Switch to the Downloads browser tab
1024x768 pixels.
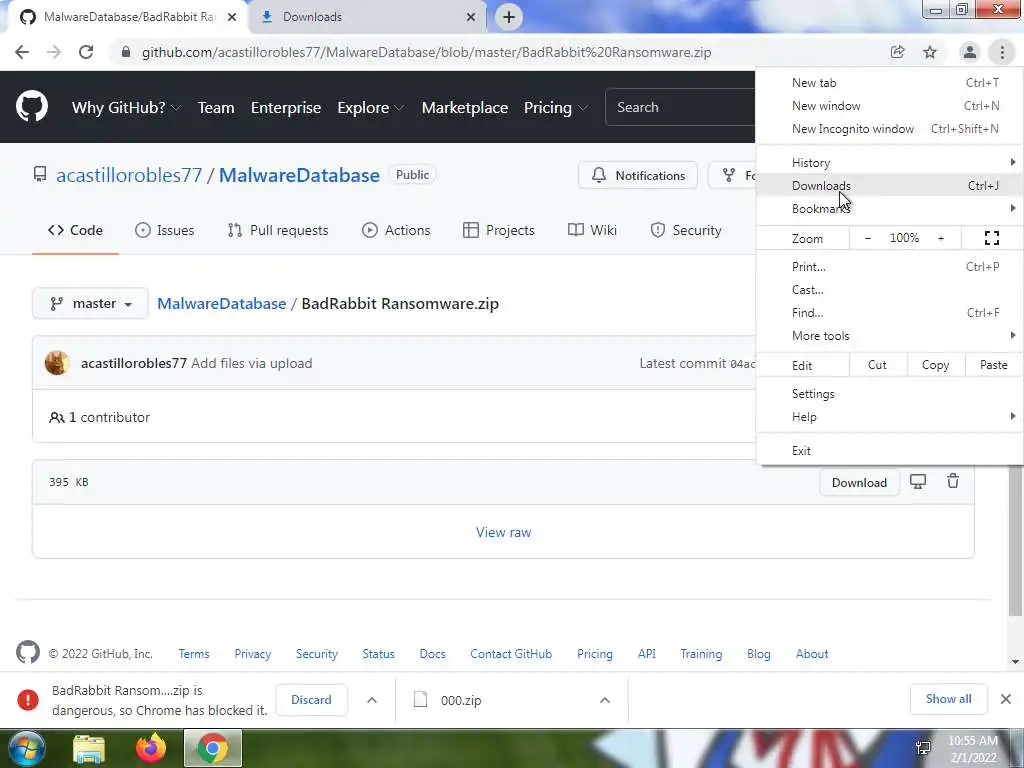point(368,17)
